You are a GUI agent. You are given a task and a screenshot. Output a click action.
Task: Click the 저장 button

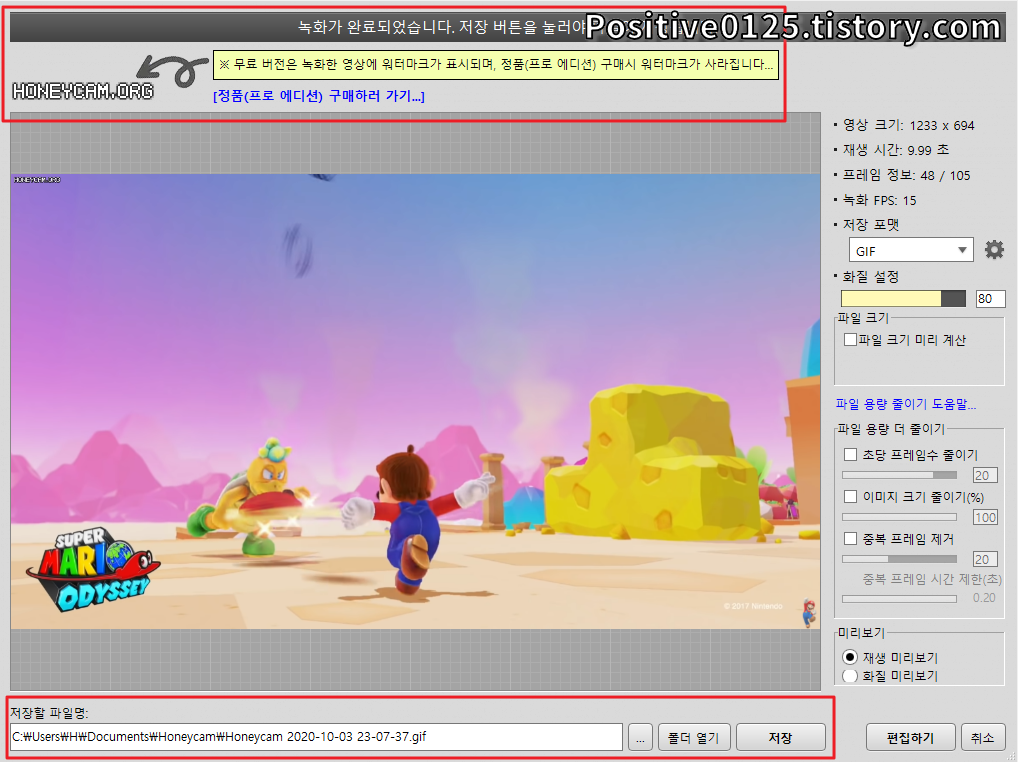(x=780, y=737)
